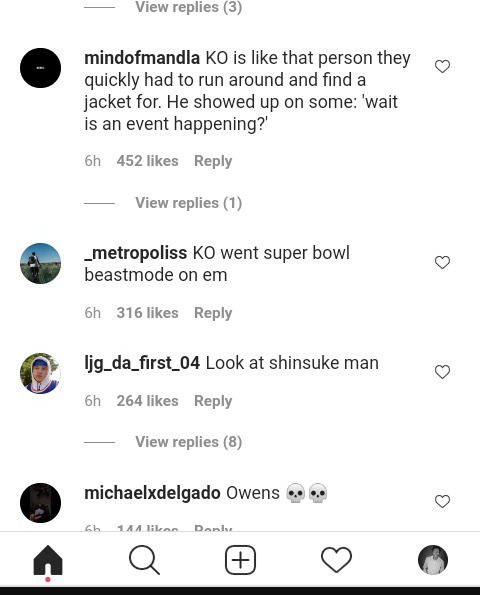Screen dimensions: 480x595
Task: Expand View replies (3) at top
Action: pyautogui.click(x=189, y=7)
